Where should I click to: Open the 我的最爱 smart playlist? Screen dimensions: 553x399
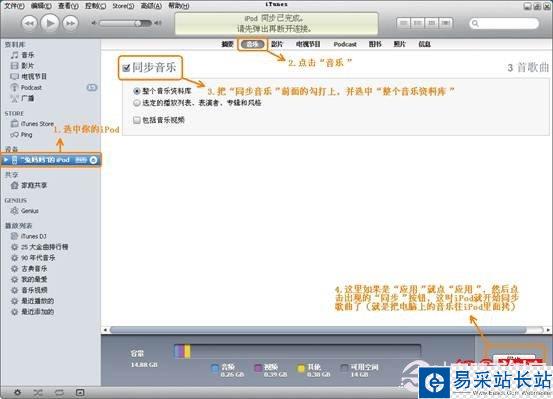coord(34,279)
